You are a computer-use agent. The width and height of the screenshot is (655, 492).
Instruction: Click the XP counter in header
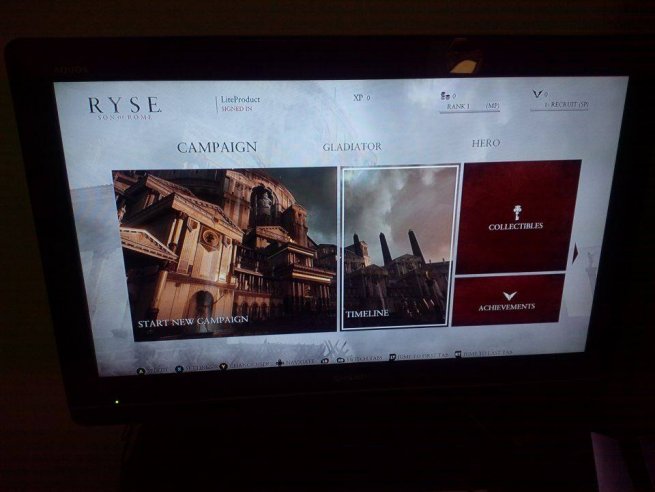coord(361,98)
